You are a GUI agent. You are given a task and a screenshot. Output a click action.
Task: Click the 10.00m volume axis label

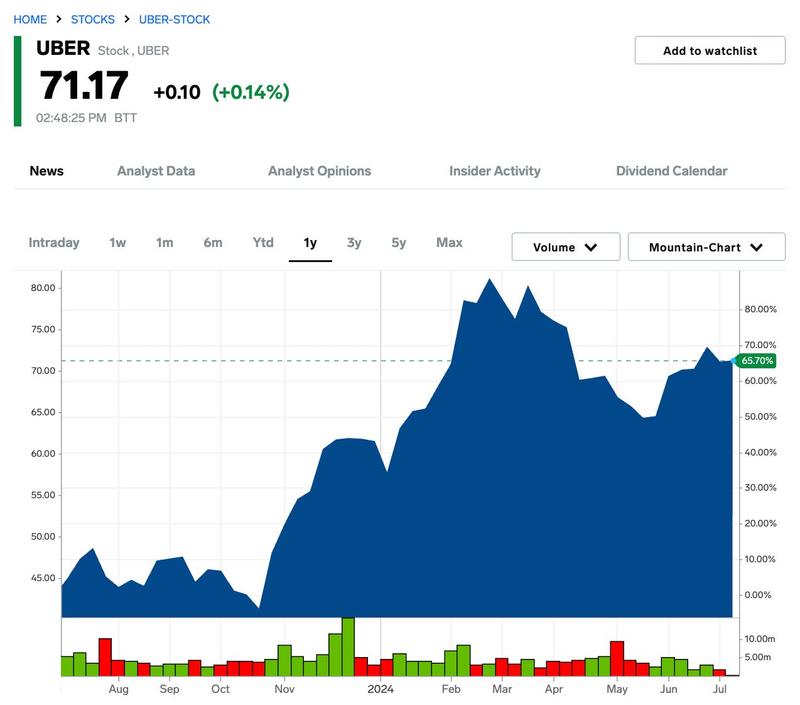pos(760,639)
